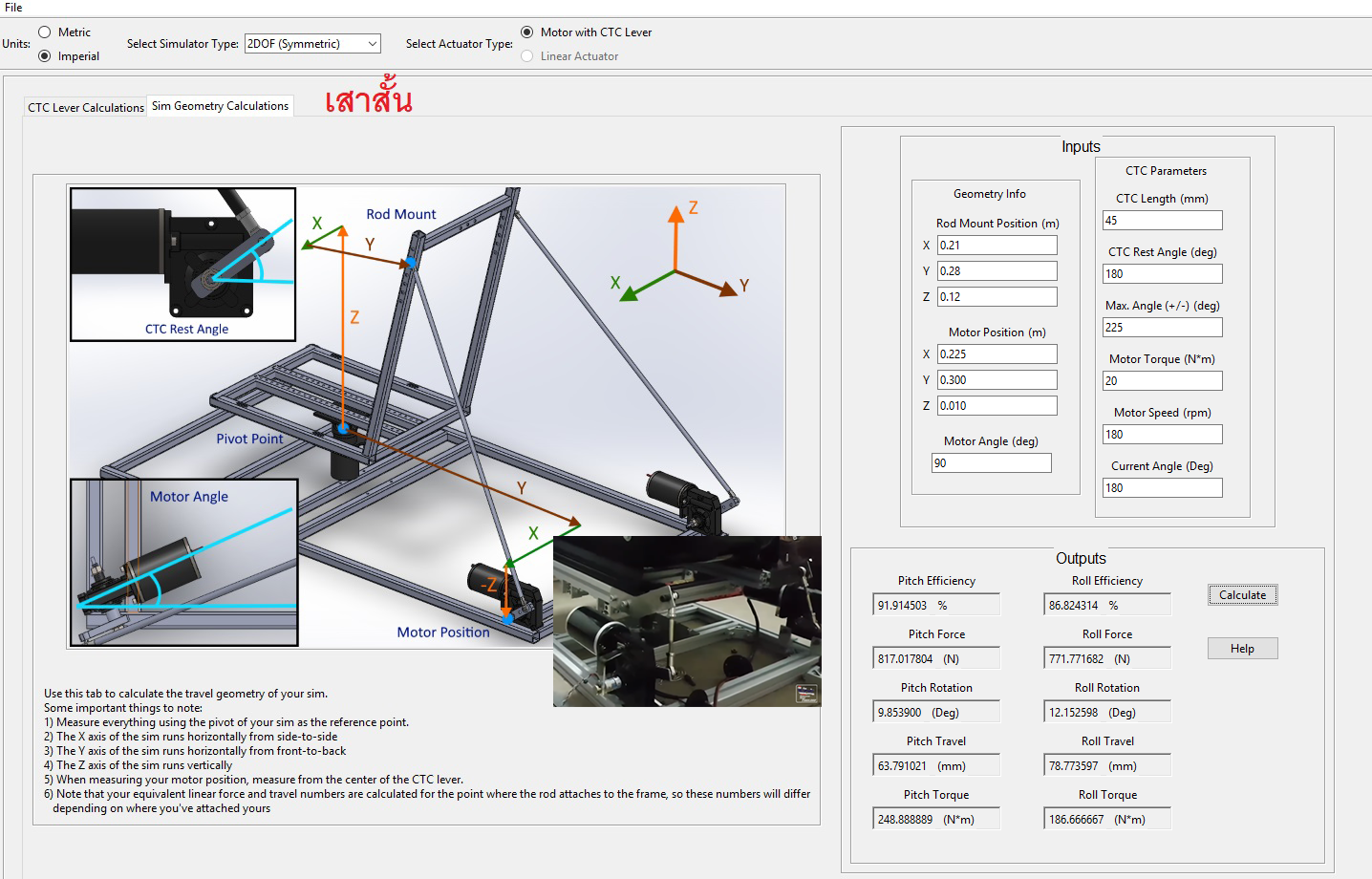Click the Pitch Efficiency output field
The width and height of the screenshot is (1372, 879).
tap(936, 606)
